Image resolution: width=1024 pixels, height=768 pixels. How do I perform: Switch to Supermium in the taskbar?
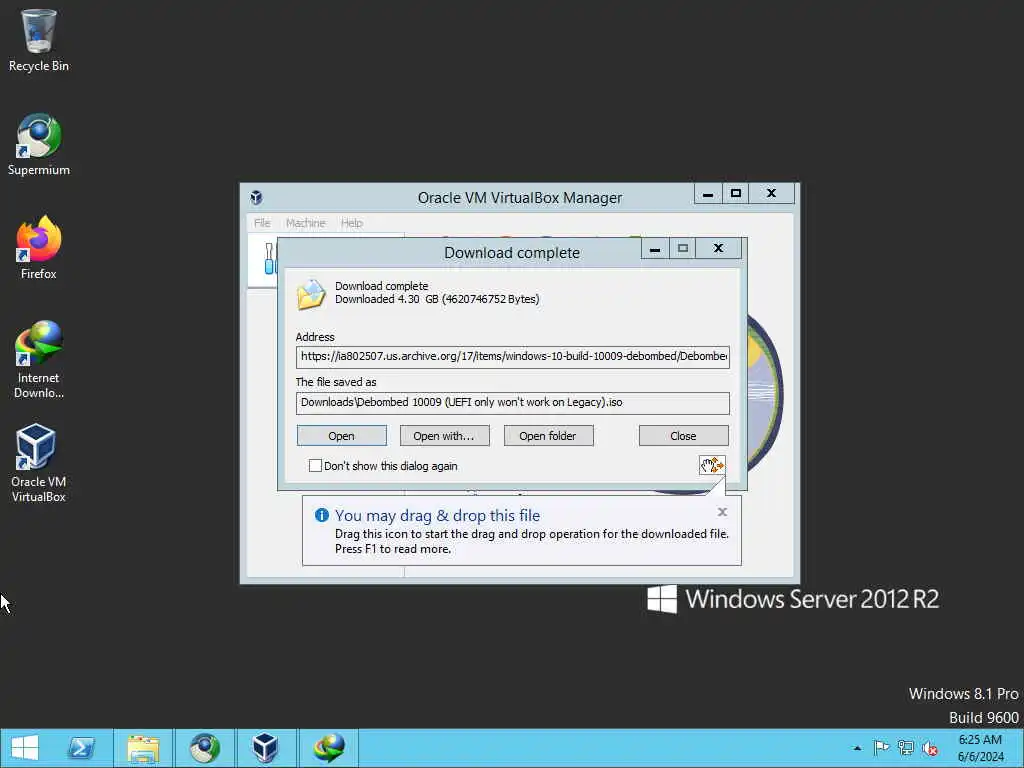point(204,748)
